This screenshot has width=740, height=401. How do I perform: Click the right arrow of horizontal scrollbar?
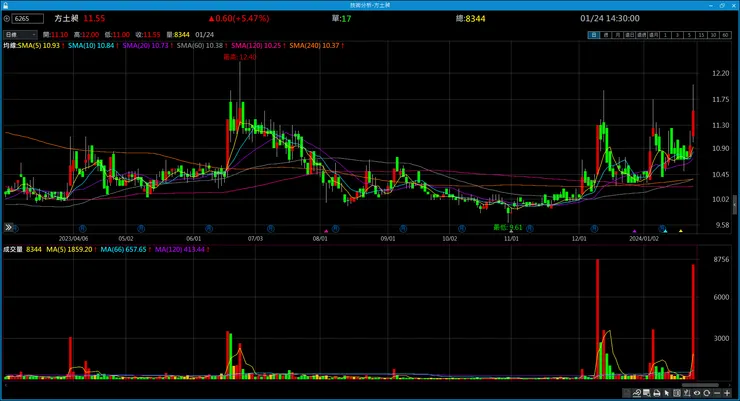729,385
